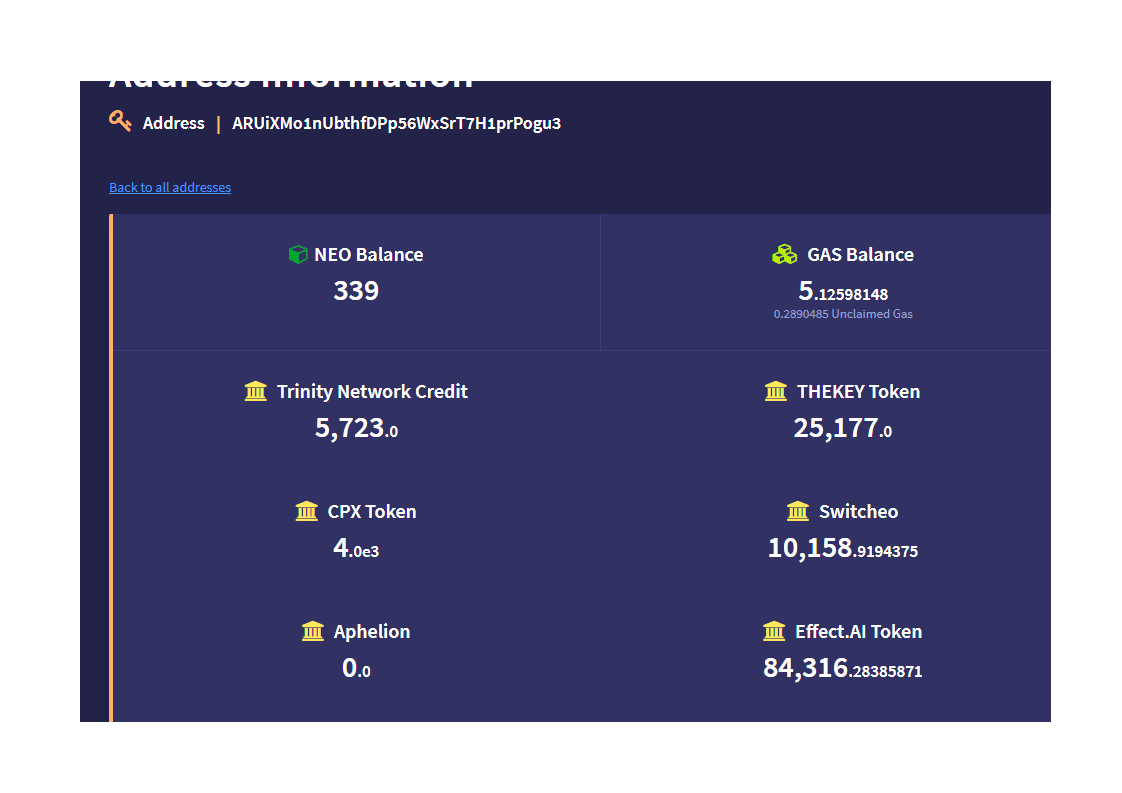Click the Trinity Network Credit amount 5,723.0

356,428
